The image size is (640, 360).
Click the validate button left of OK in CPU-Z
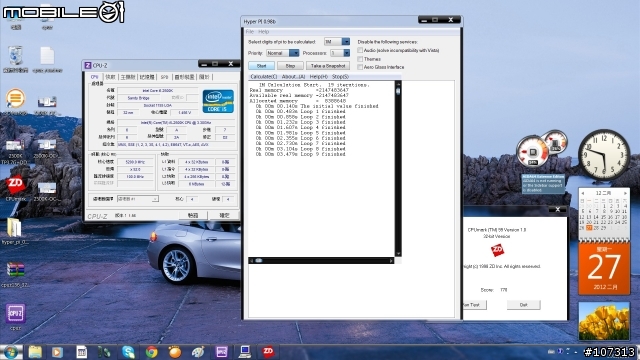tap(193, 215)
